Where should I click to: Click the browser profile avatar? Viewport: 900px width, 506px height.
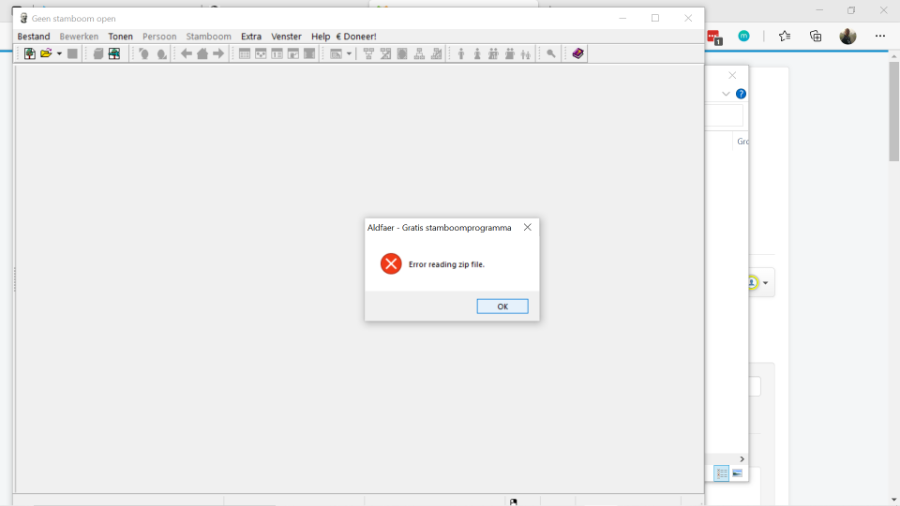848,36
